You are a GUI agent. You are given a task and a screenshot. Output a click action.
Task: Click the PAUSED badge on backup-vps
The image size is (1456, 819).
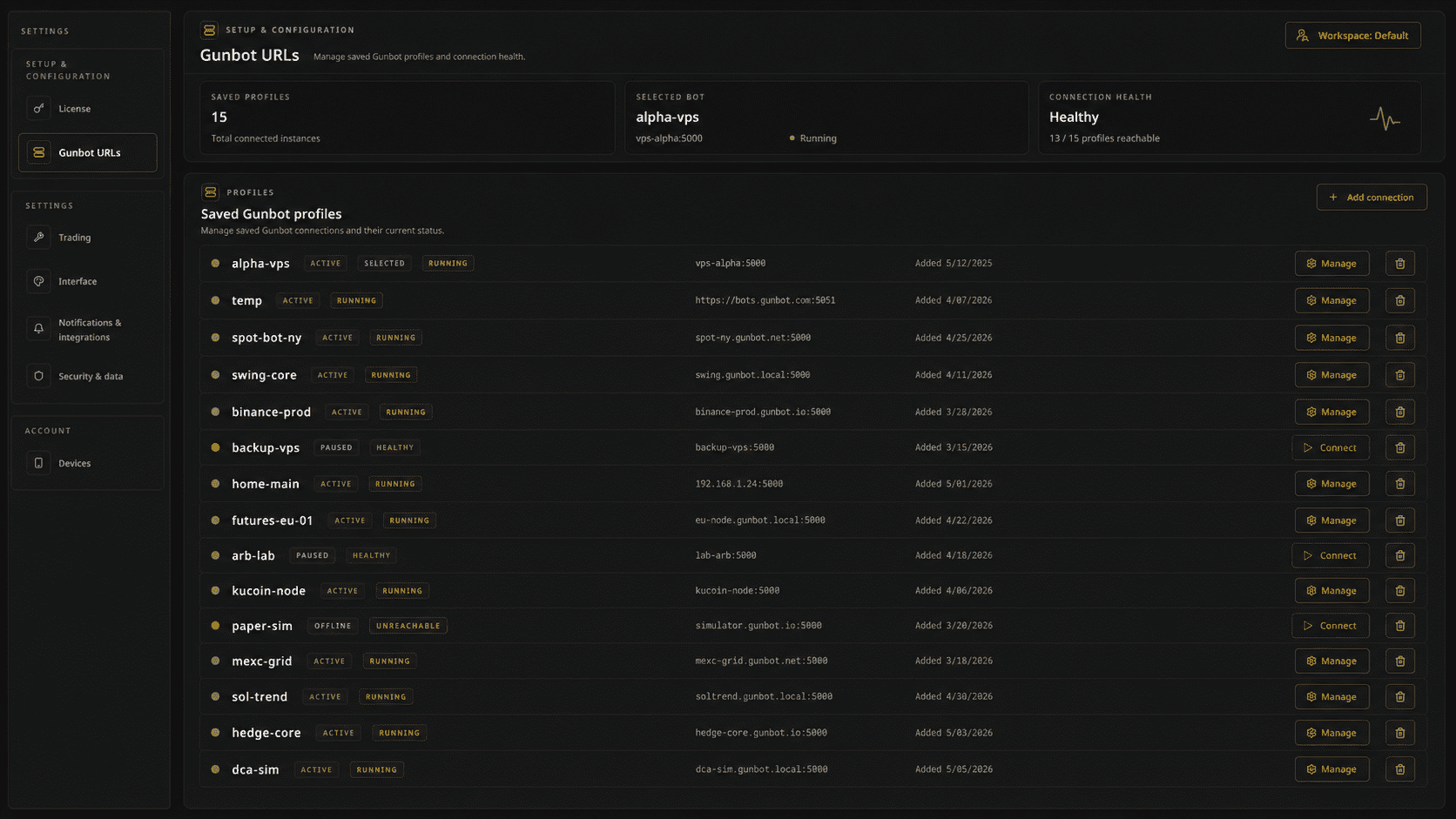tap(336, 447)
